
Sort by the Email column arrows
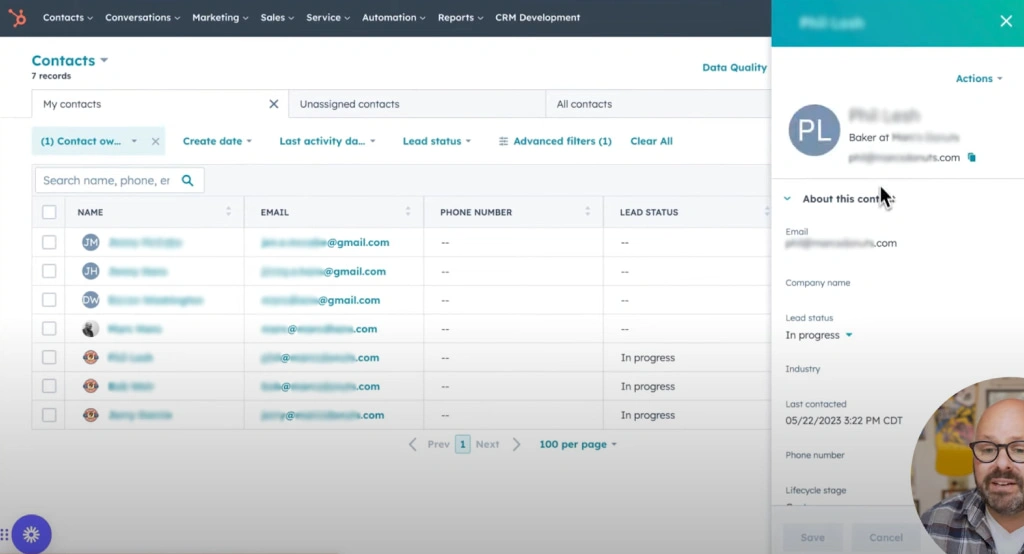click(x=408, y=212)
